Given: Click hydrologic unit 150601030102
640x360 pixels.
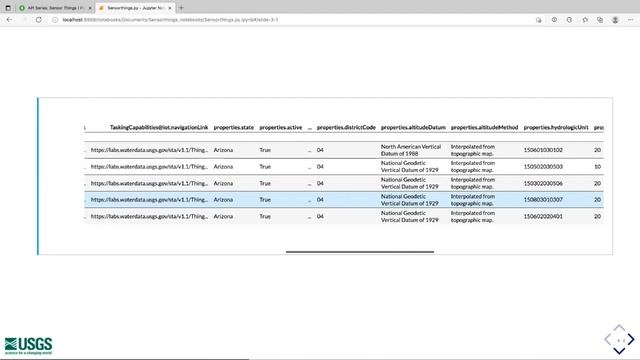Looking at the screenshot, I should (x=543, y=150).
